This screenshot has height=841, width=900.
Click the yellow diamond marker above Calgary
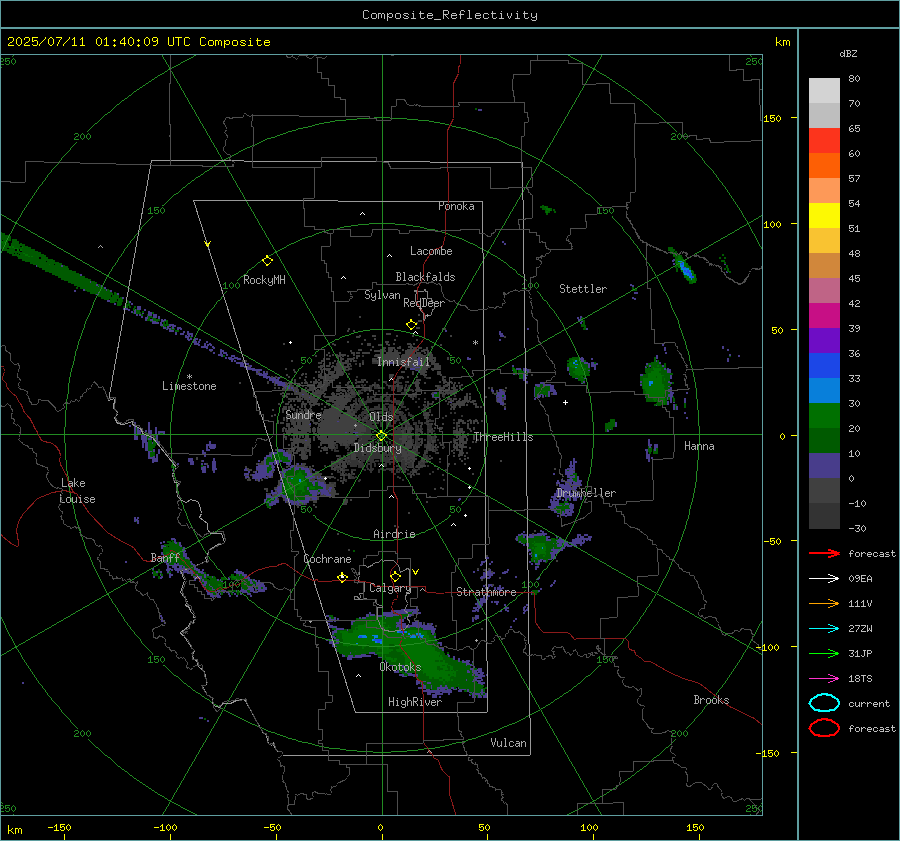tap(395, 576)
